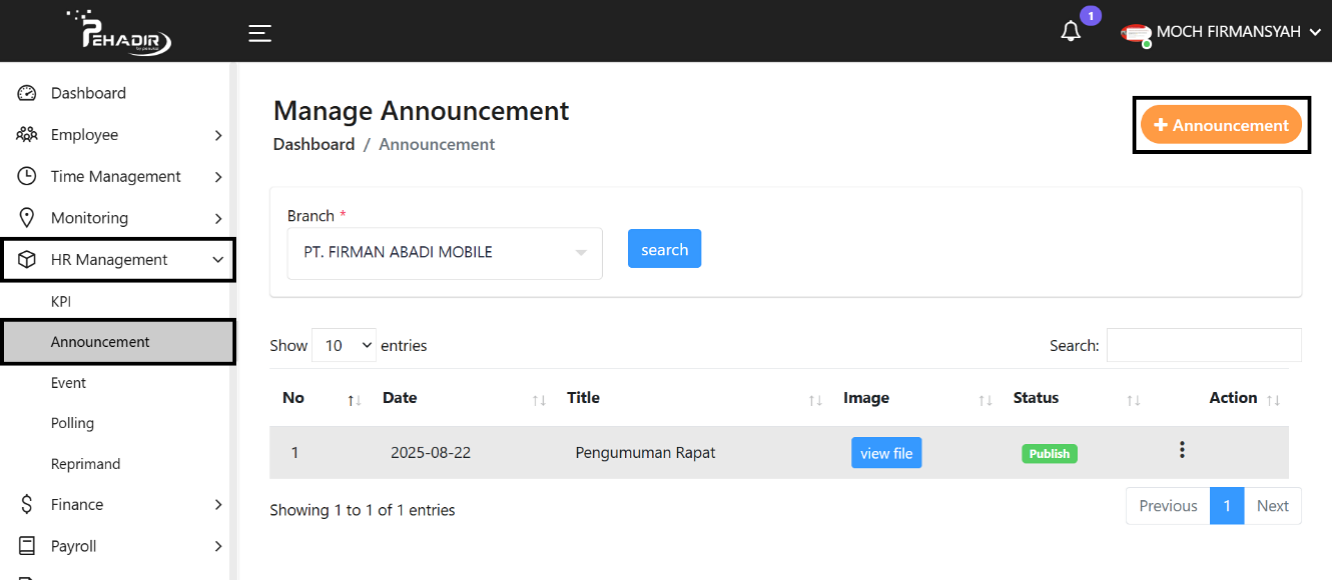Open the Polling menu item

[70, 422]
